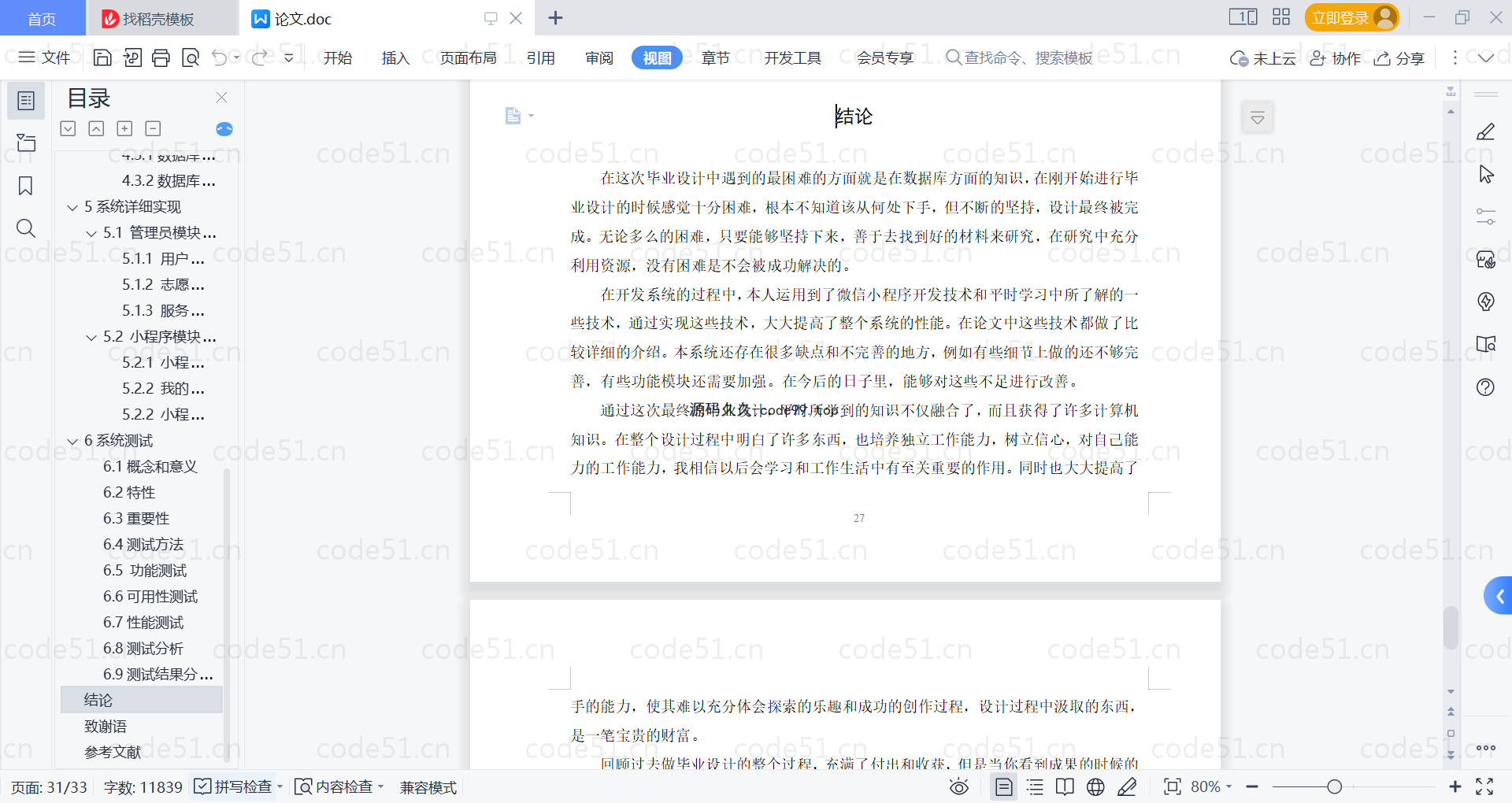Collapse 5.1 管理员模块 node
This screenshot has width=1512, height=803.
coord(91,234)
